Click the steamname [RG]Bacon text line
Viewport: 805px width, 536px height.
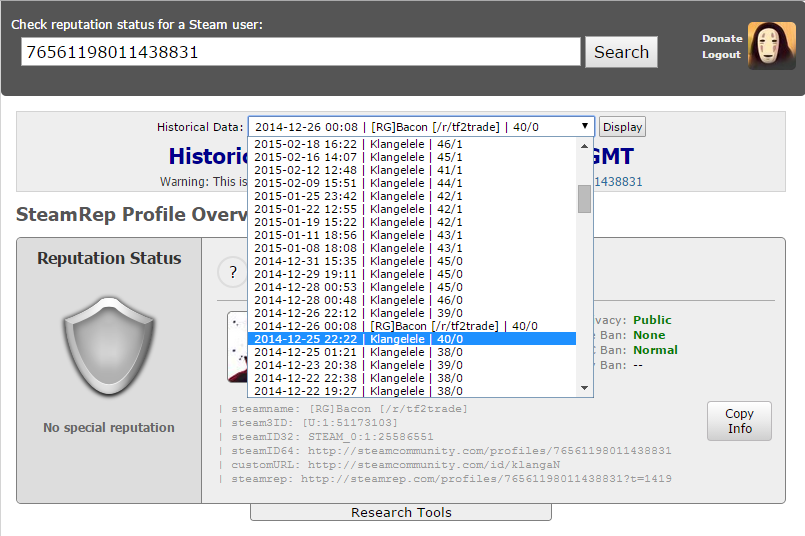tap(349, 409)
